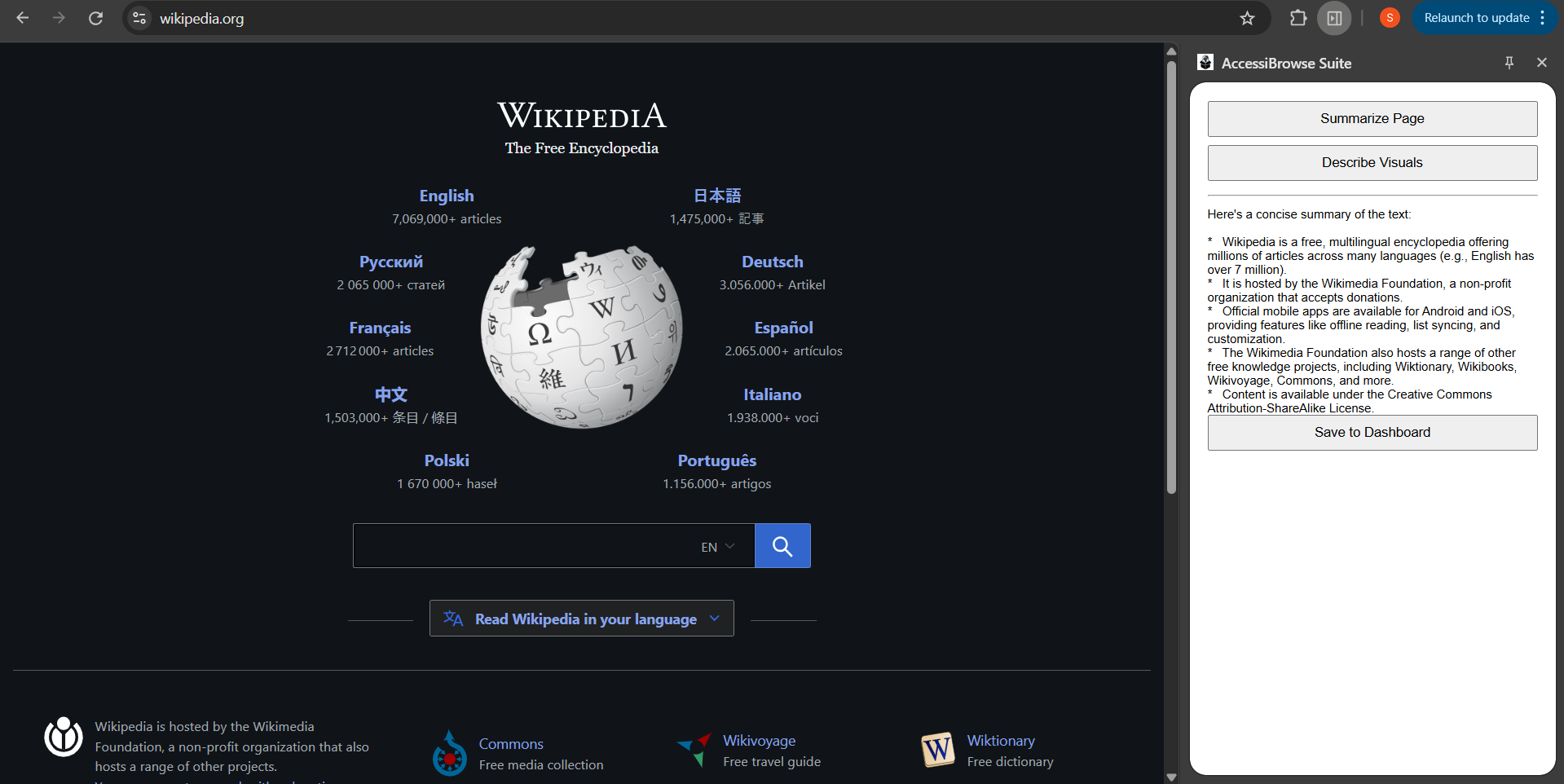This screenshot has height=784, width=1564.
Task: Open the Wiktionary link
Action: (x=1001, y=741)
